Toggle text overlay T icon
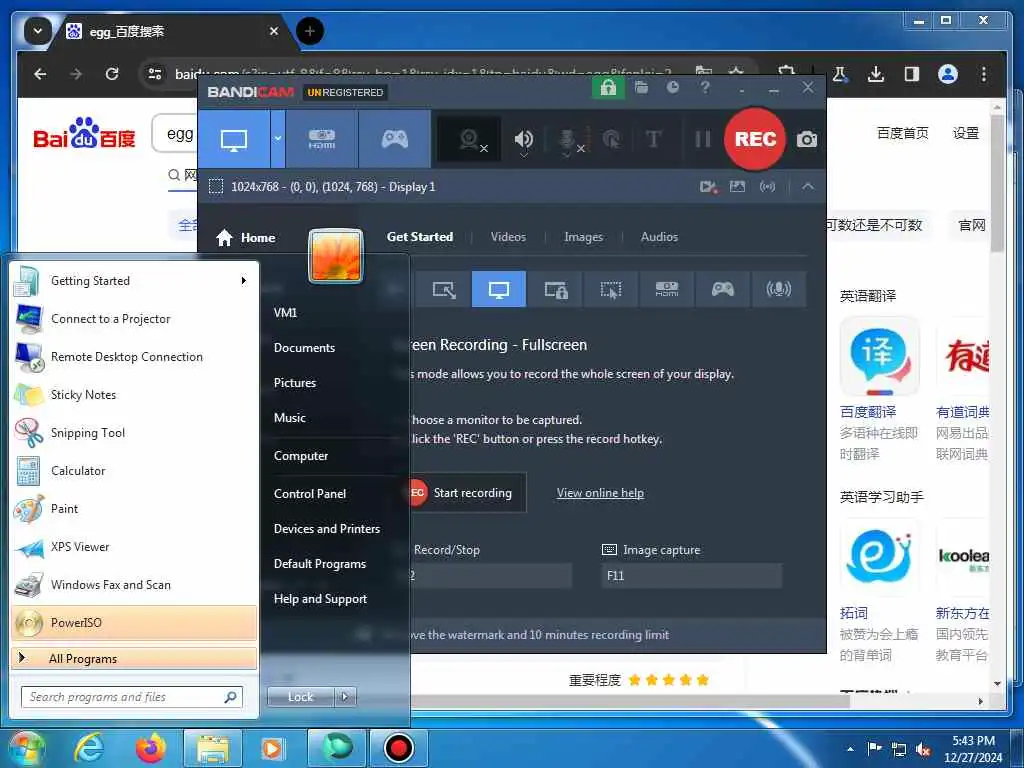The width and height of the screenshot is (1024, 768). tap(653, 139)
